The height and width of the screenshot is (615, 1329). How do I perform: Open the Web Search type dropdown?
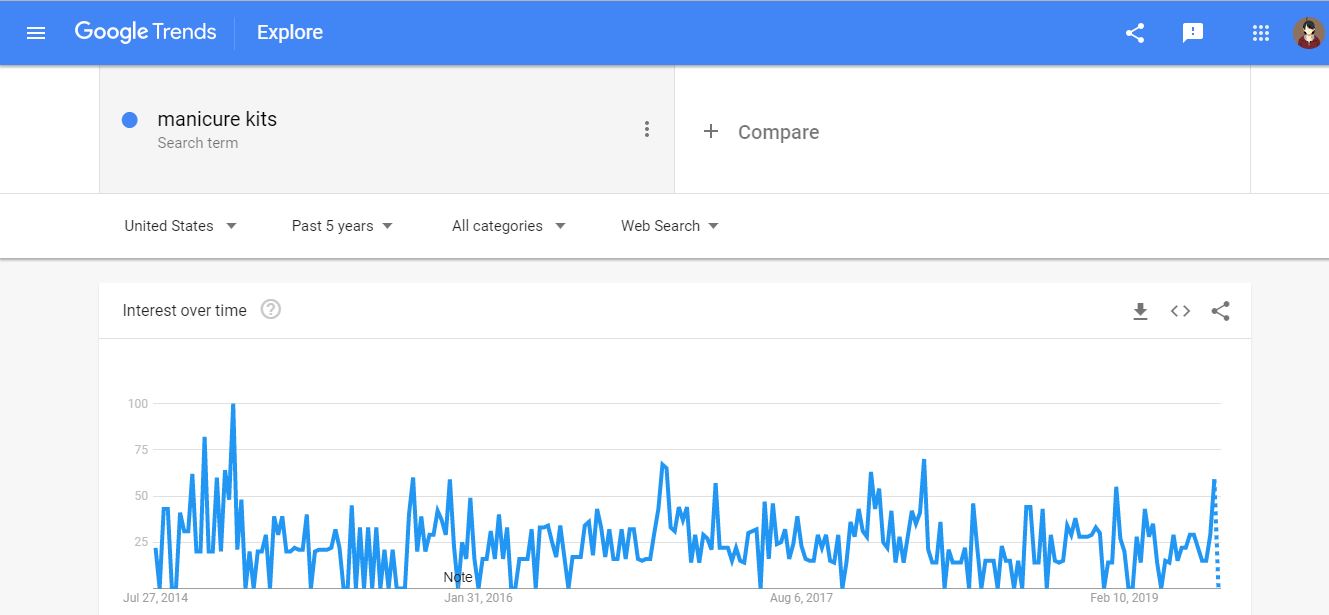(669, 226)
